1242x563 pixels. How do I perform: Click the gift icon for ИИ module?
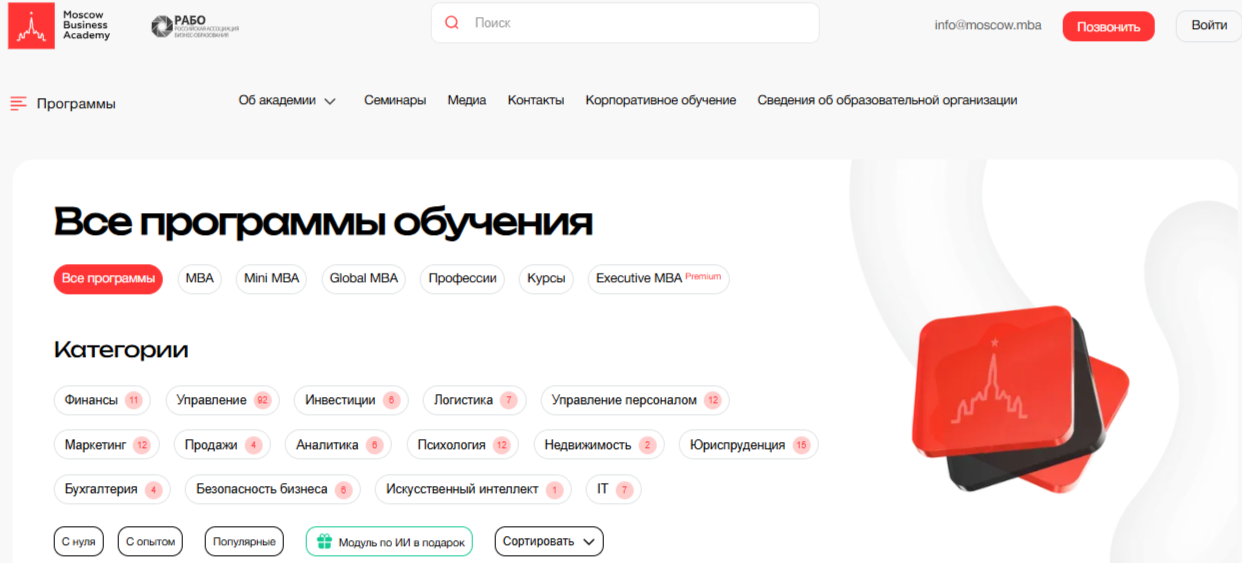point(323,542)
